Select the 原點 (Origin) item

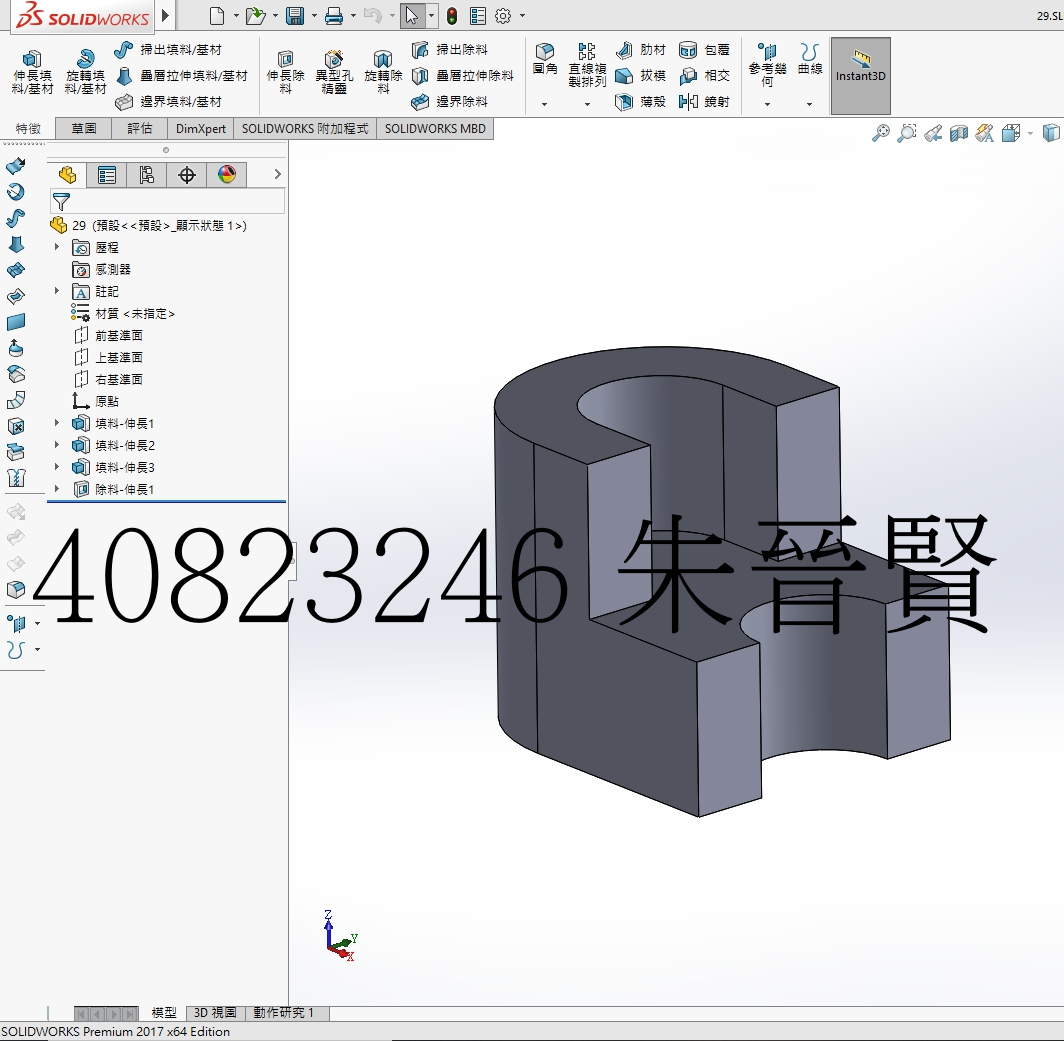pyautogui.click(x=96, y=401)
